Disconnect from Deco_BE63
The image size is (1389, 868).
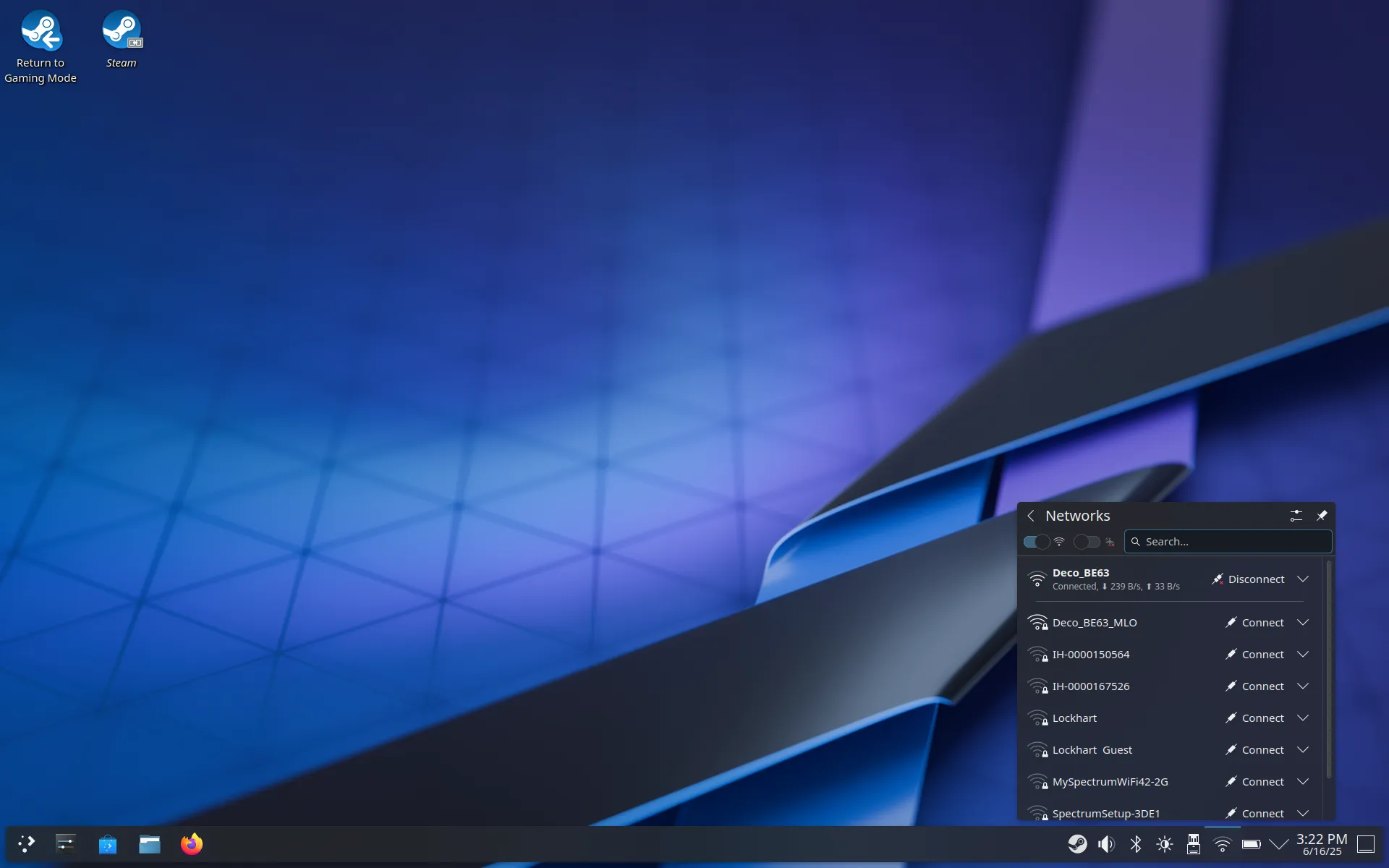(1249, 579)
